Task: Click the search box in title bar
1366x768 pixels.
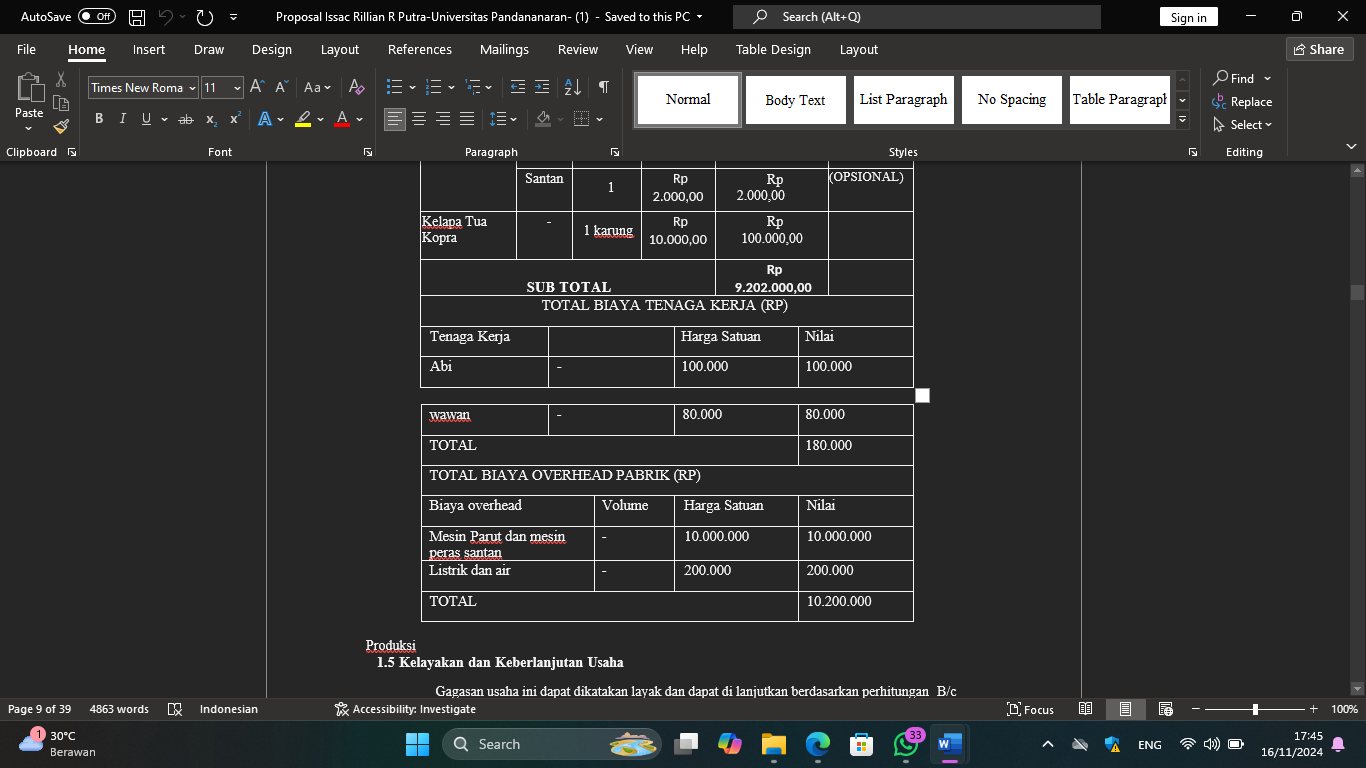Action: 917,17
